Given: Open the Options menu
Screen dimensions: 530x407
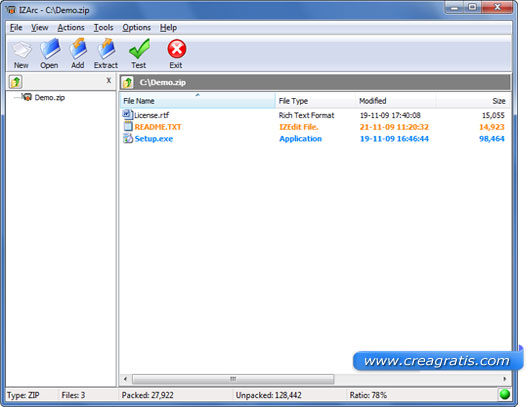Looking at the screenshot, I should click(137, 27).
